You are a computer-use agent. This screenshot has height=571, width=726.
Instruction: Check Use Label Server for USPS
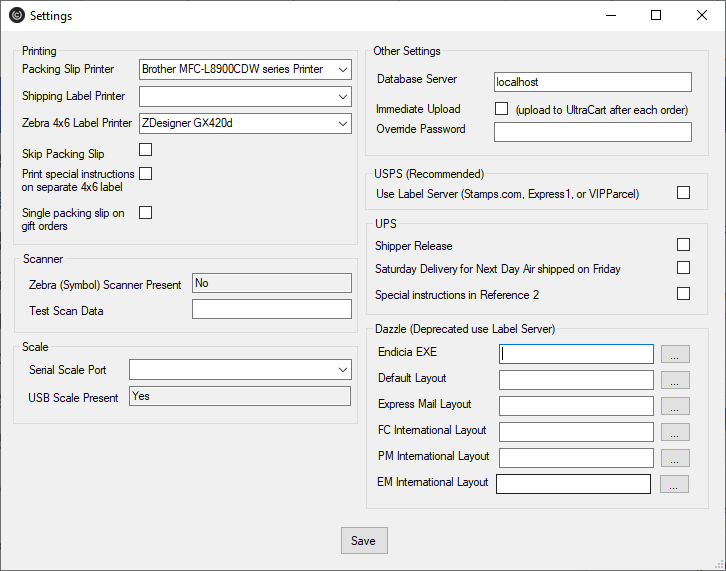tap(683, 193)
